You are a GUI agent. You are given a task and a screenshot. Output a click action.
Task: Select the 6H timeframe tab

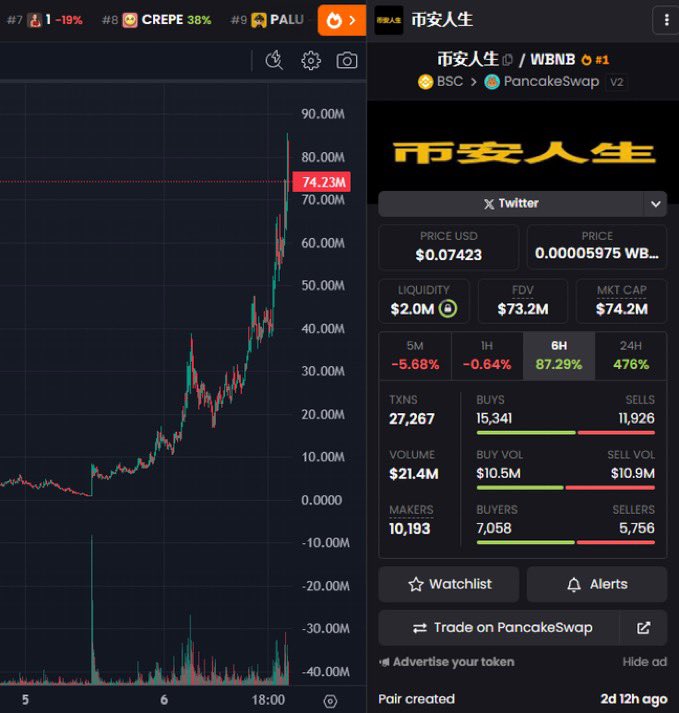click(559, 356)
